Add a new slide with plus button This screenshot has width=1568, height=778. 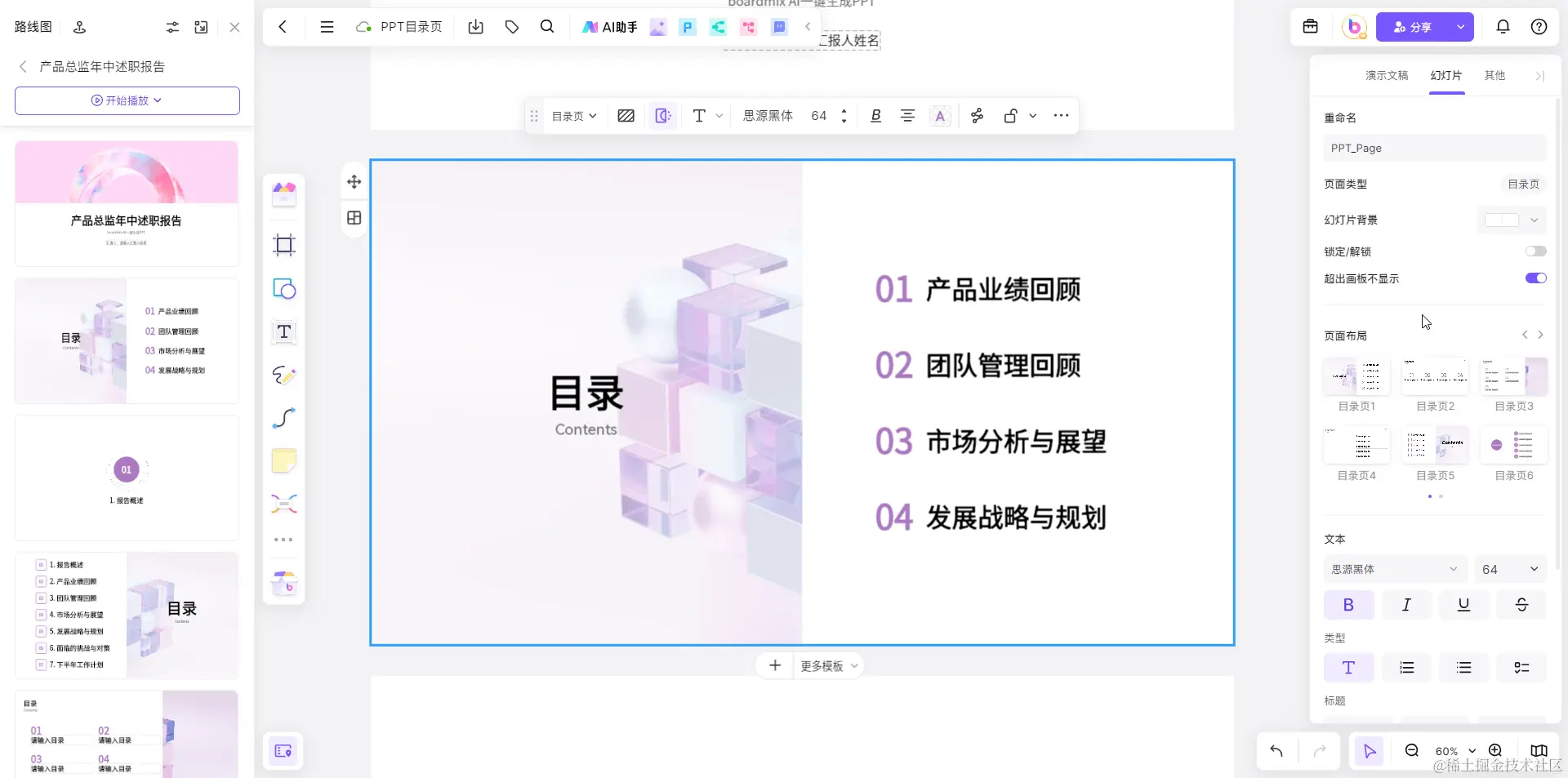(775, 666)
